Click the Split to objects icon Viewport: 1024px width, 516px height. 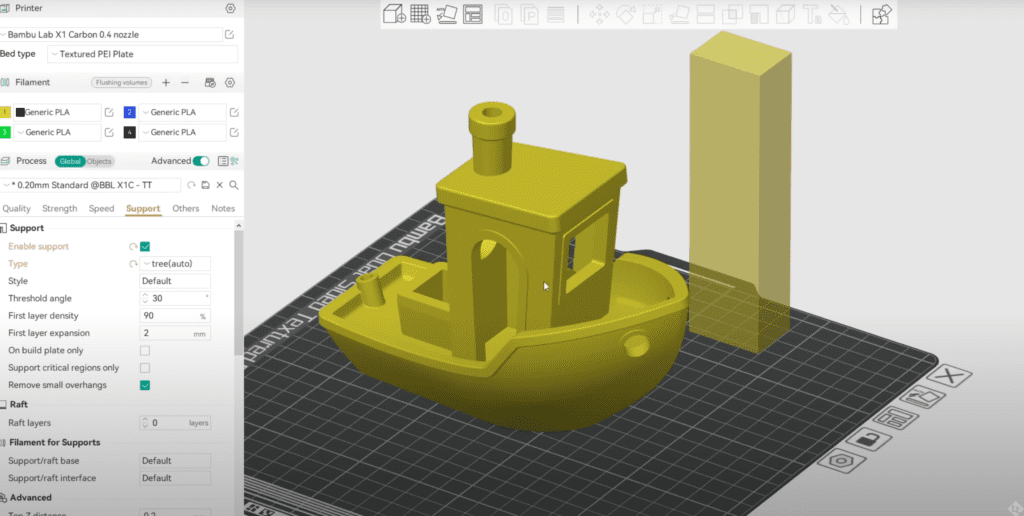[504, 14]
